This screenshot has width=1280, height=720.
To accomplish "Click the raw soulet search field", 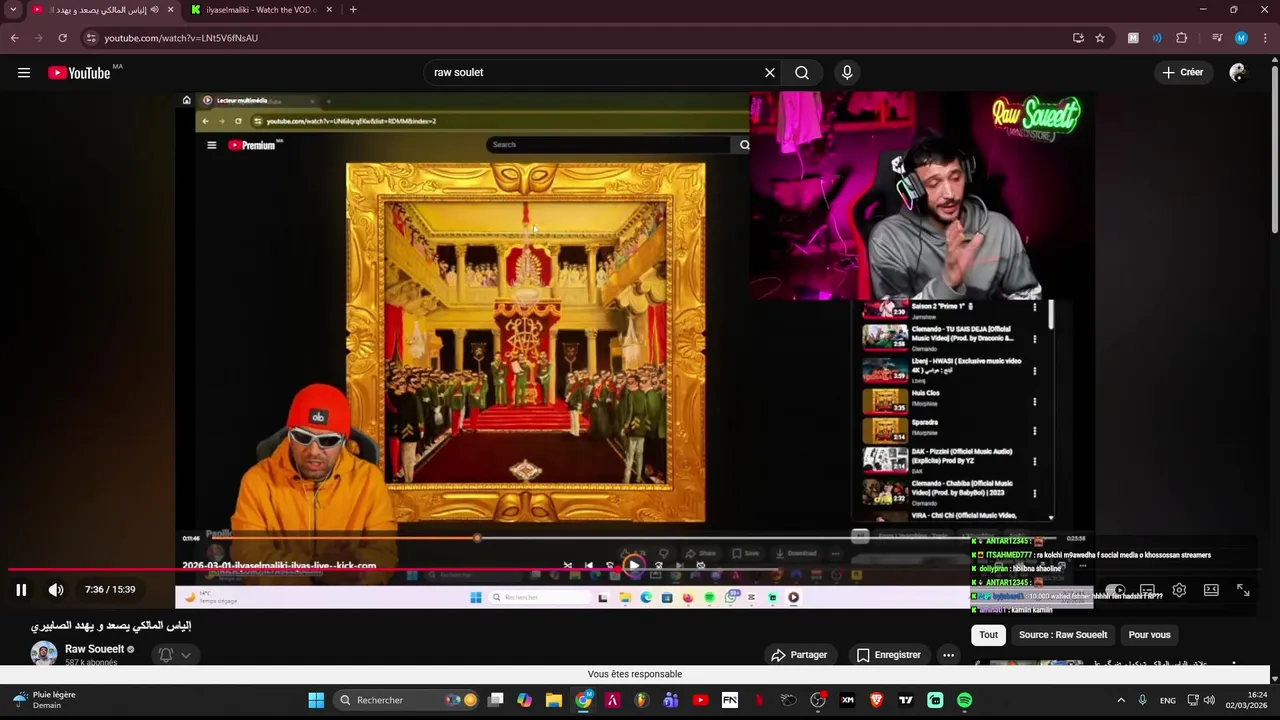I will tap(594, 72).
